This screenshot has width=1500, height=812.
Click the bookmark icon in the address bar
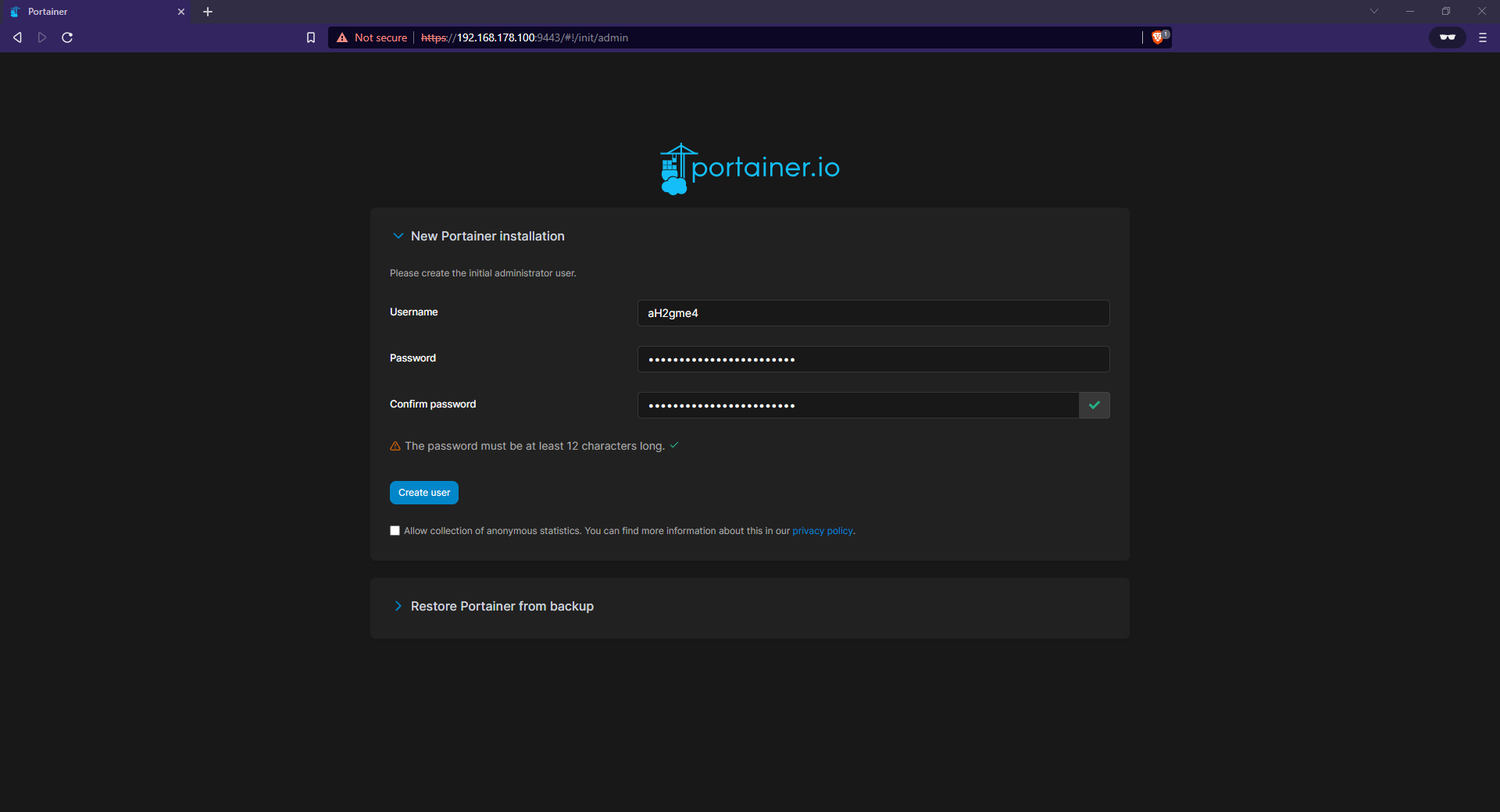pyautogui.click(x=310, y=37)
